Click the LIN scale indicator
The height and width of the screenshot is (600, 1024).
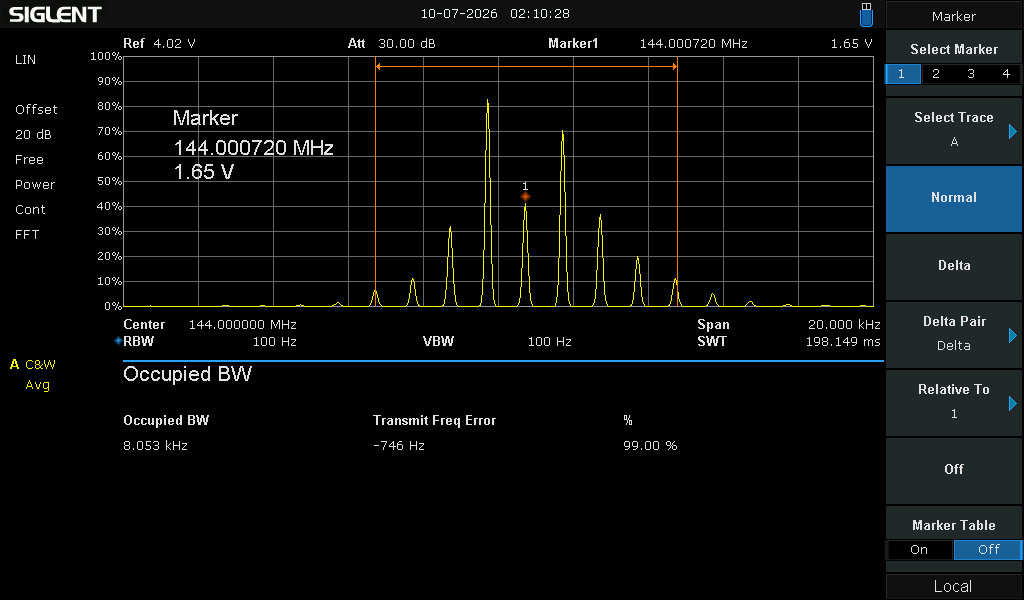coord(25,59)
